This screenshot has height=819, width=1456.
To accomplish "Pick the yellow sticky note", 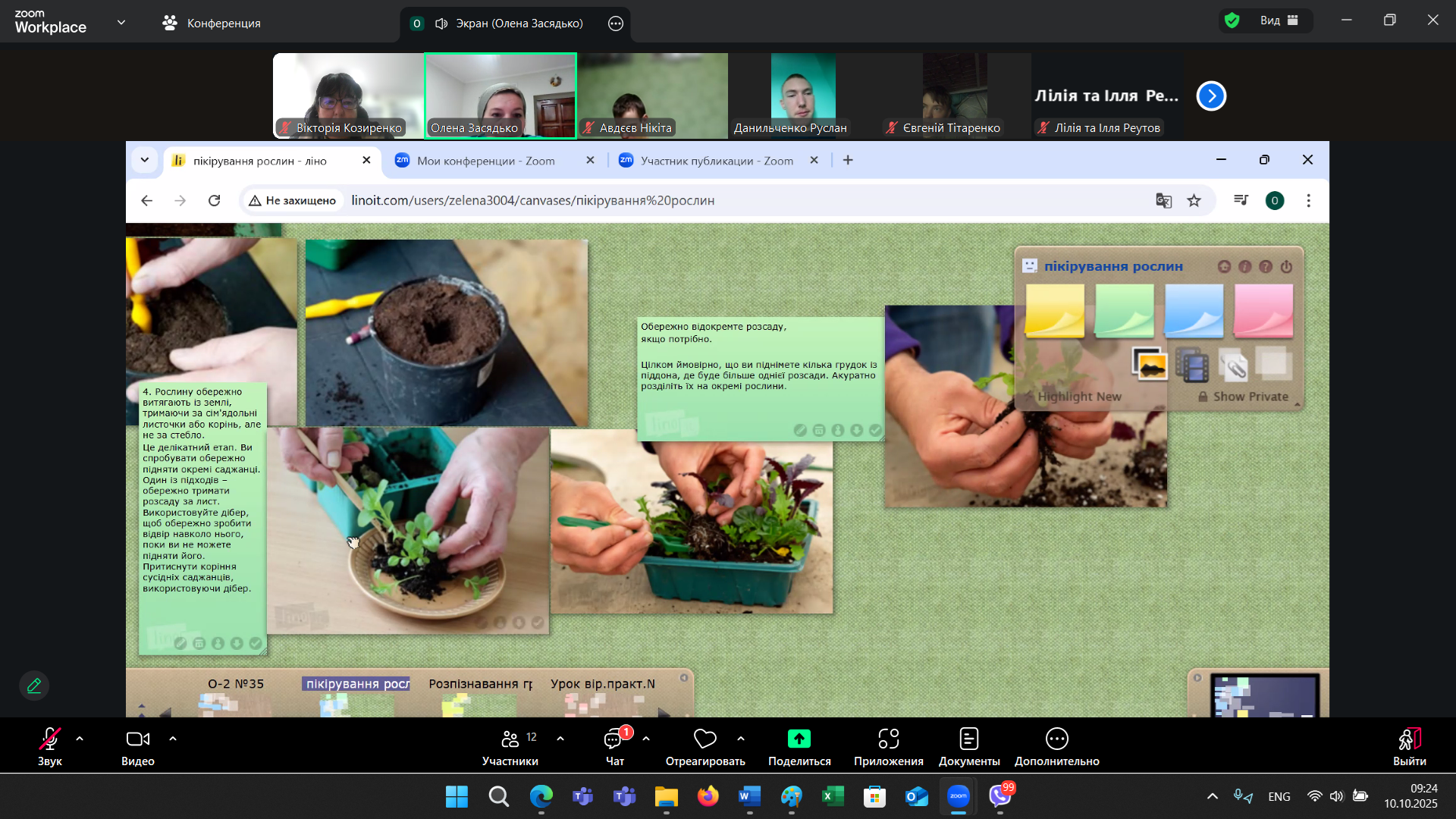I will click(1054, 310).
